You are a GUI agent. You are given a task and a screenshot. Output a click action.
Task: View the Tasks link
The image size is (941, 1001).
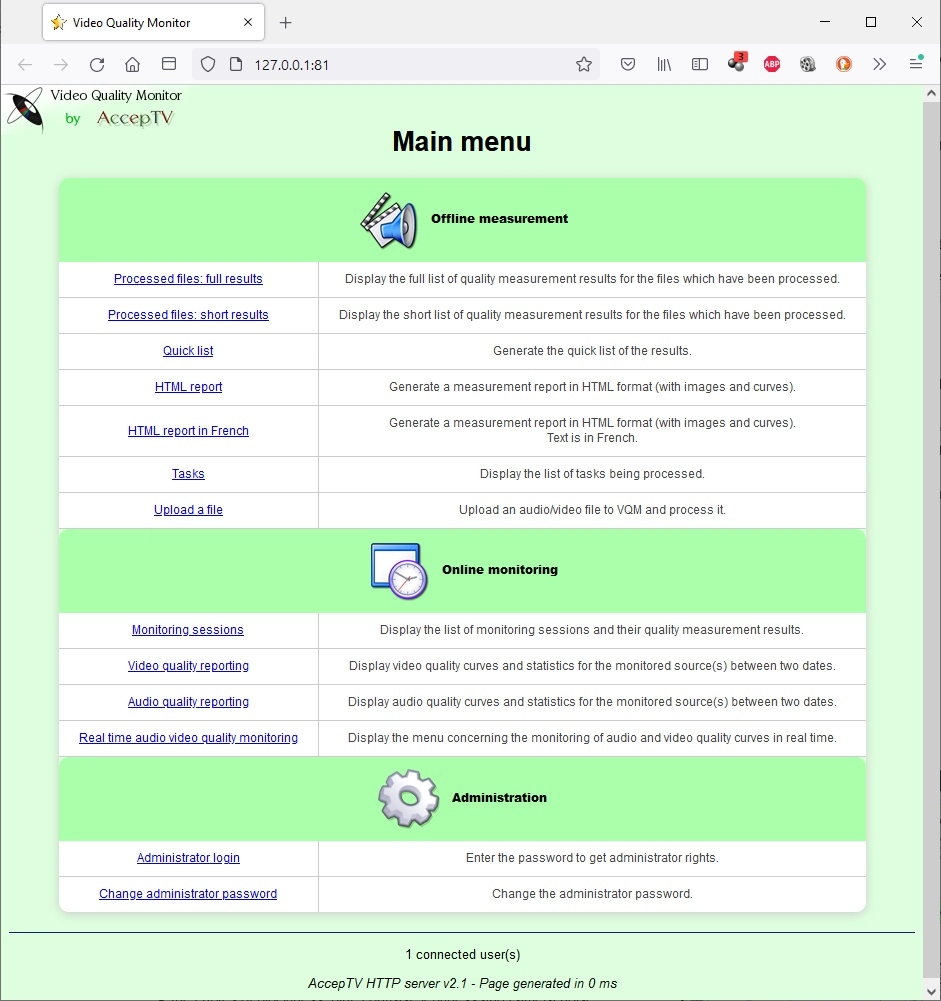[x=188, y=474]
